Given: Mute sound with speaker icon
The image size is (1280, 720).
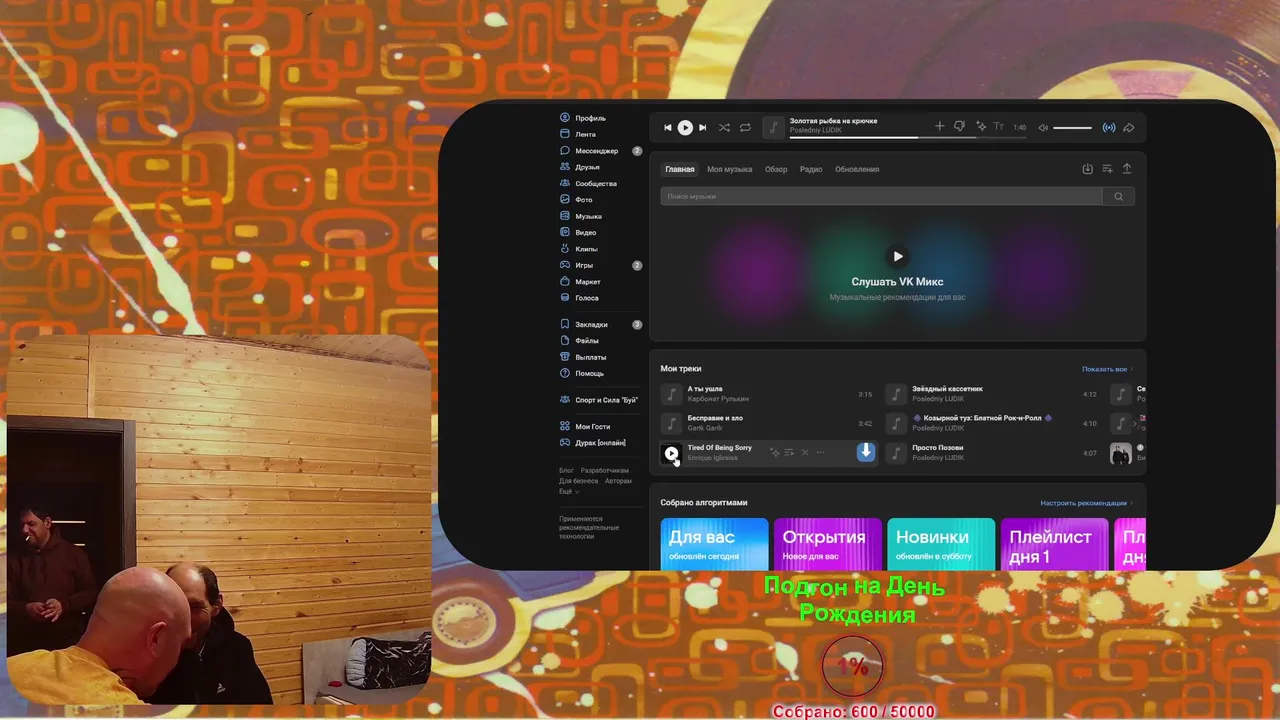Looking at the screenshot, I should 1043,128.
